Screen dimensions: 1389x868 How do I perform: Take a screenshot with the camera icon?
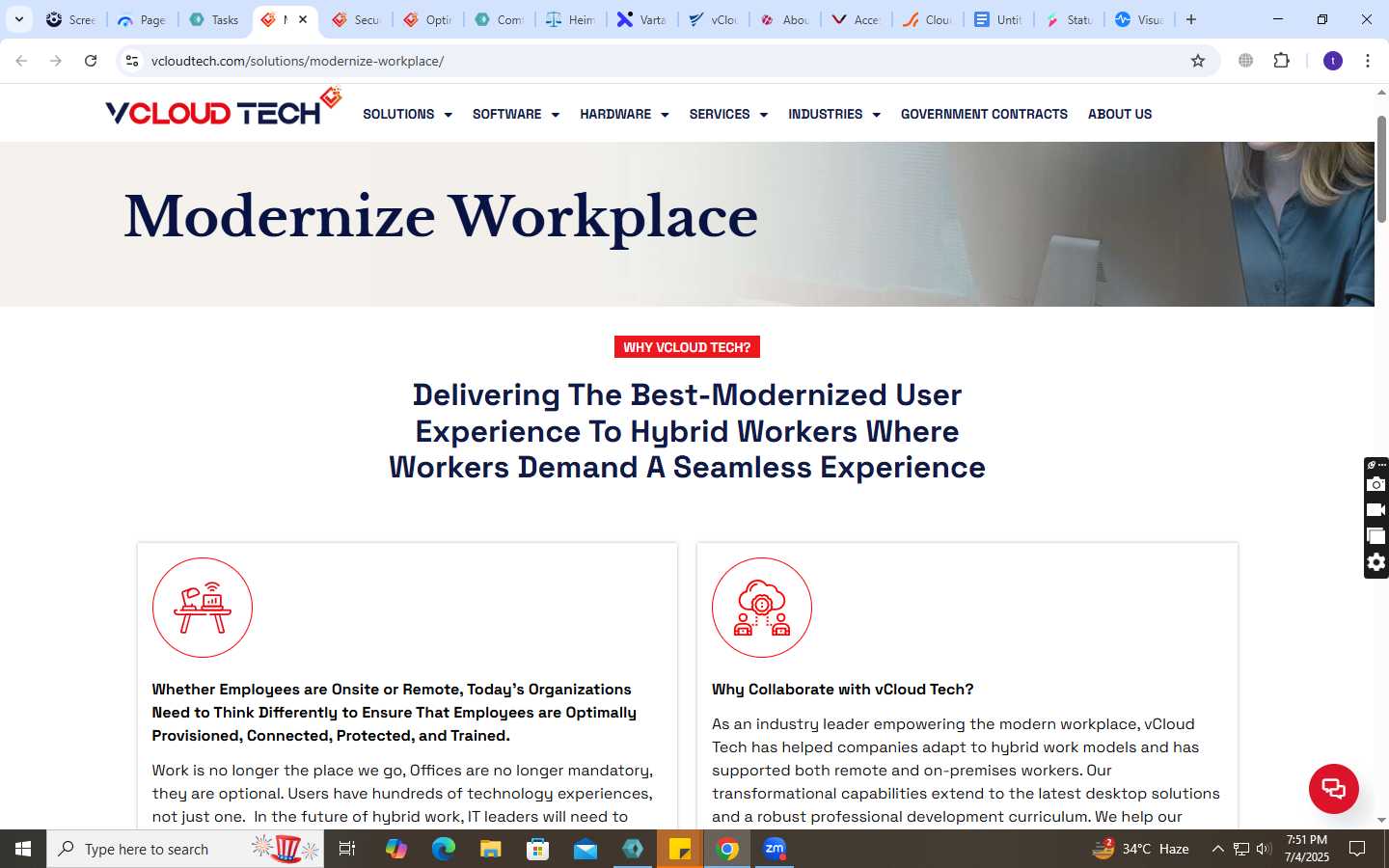1376,484
